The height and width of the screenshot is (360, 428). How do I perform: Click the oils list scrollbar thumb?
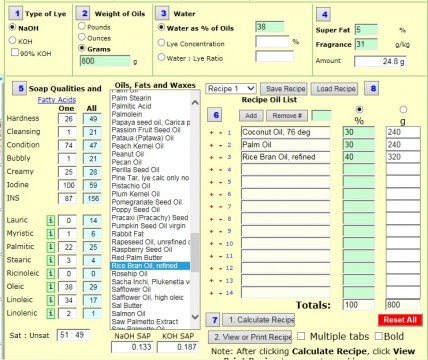point(195,252)
